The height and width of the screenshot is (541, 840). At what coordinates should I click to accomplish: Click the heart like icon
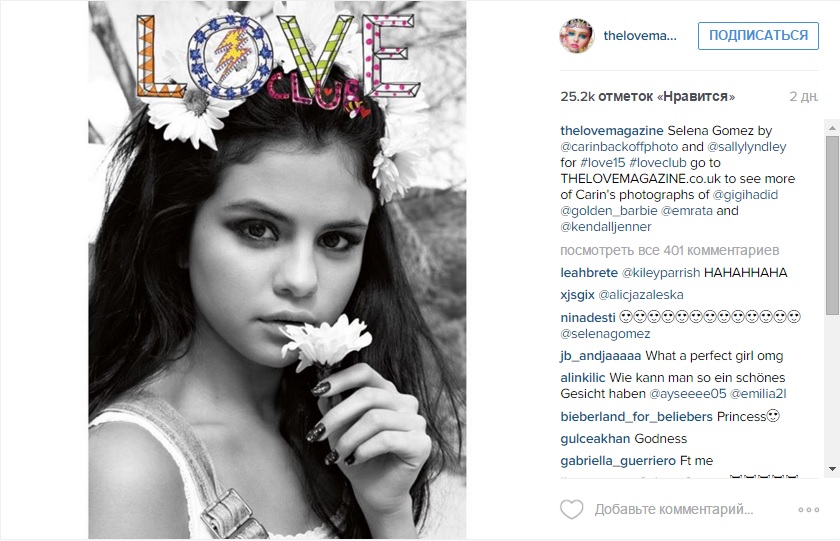click(x=572, y=509)
